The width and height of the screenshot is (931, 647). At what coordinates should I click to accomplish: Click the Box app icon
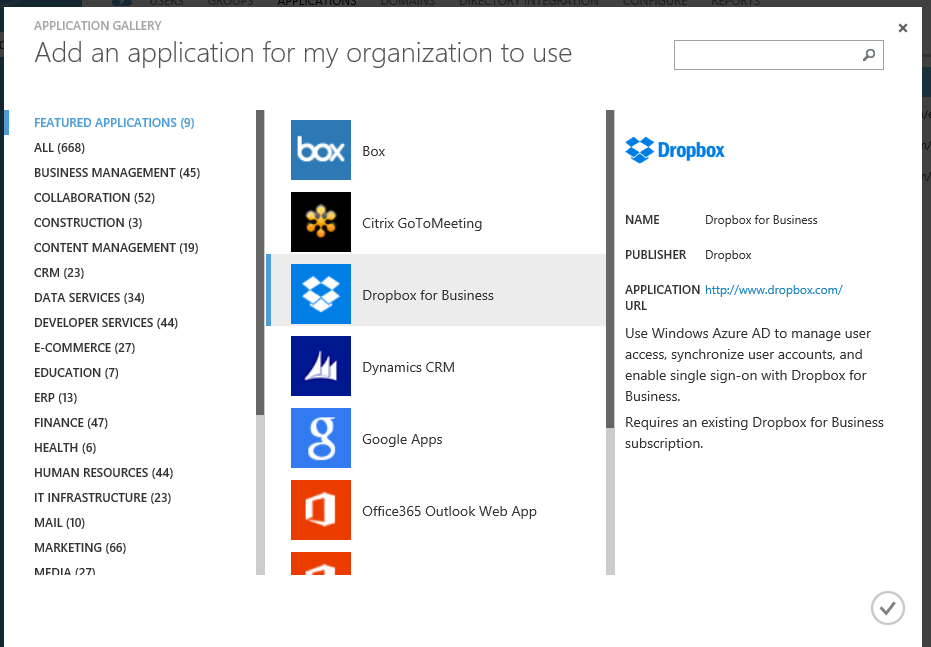tap(321, 150)
